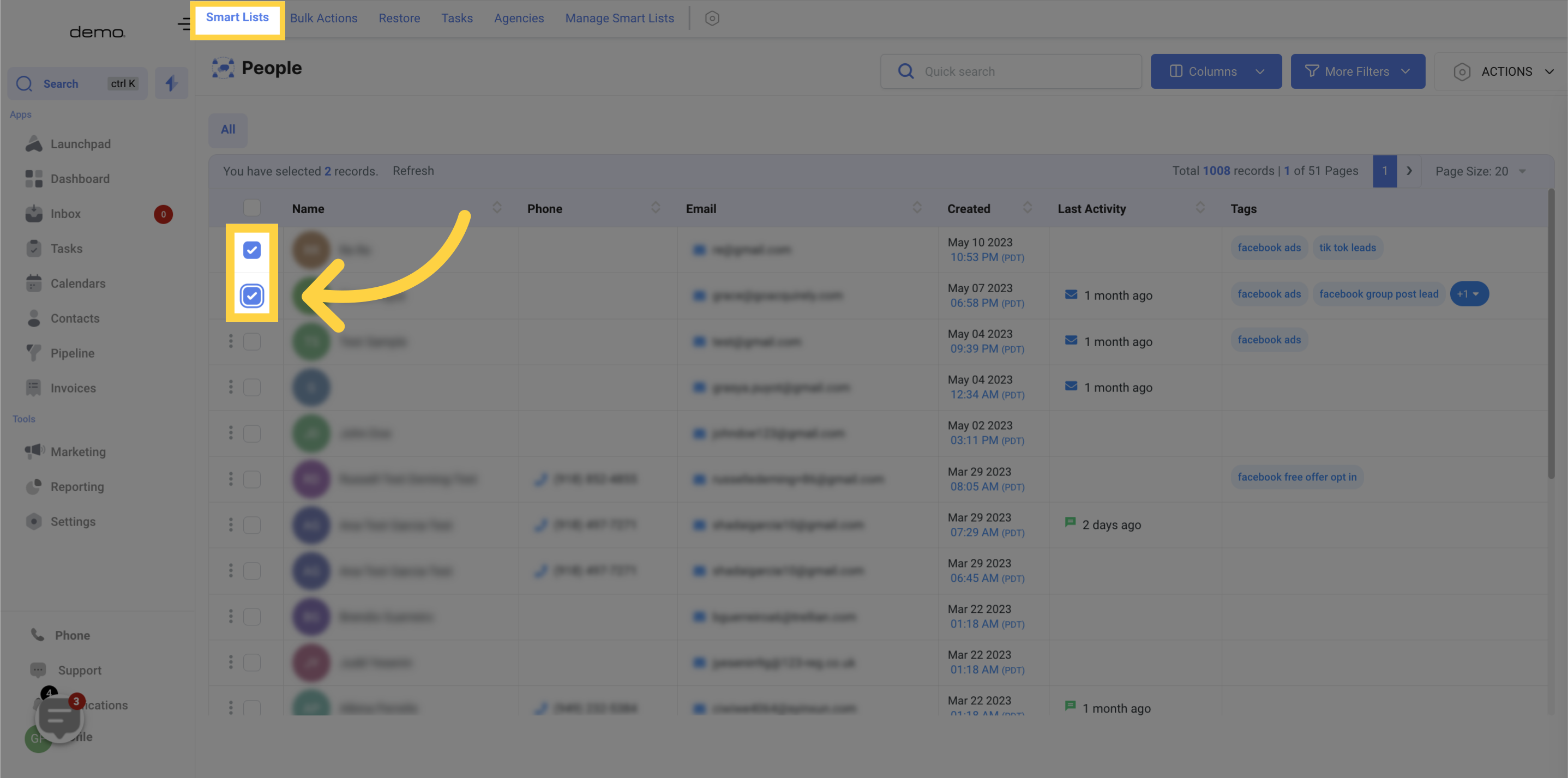
Task: Check the box for May 04 2023 09:39 PM contact
Action: tap(252, 341)
